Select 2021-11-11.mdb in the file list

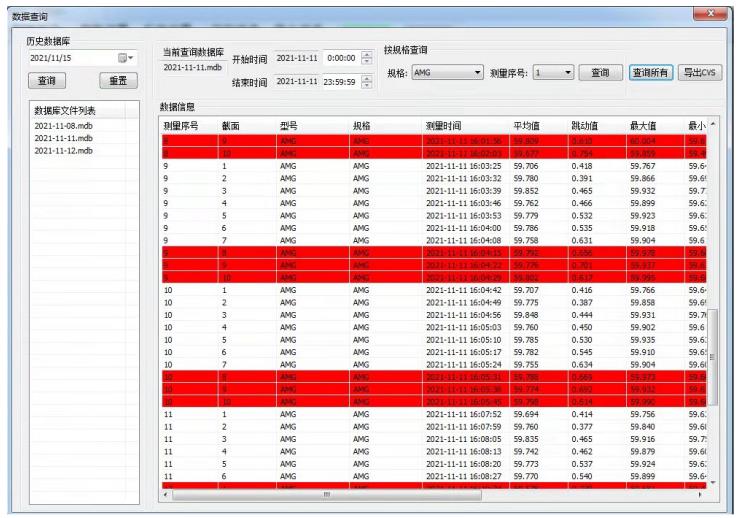tap(64, 139)
